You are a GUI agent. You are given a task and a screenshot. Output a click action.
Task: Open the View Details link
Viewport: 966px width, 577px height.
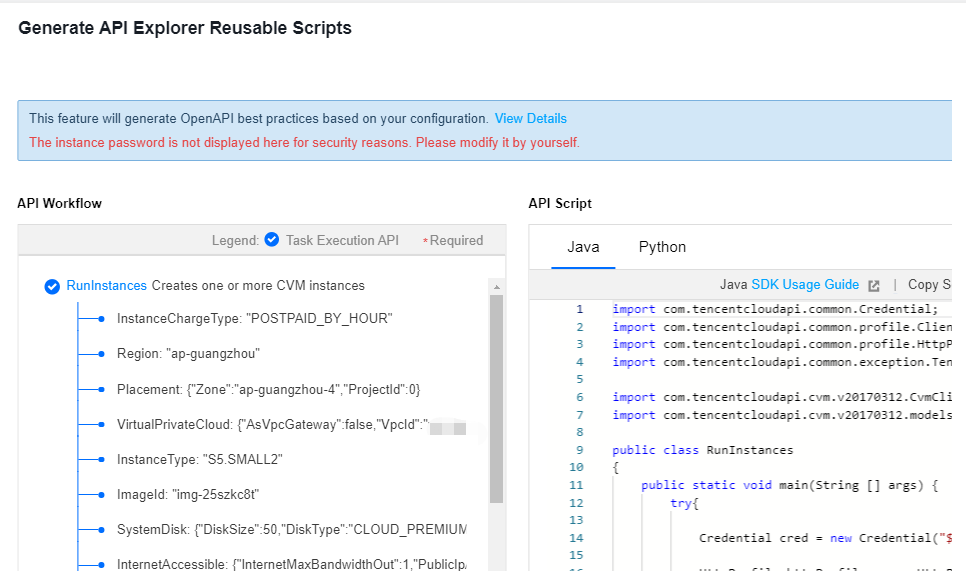coord(530,119)
